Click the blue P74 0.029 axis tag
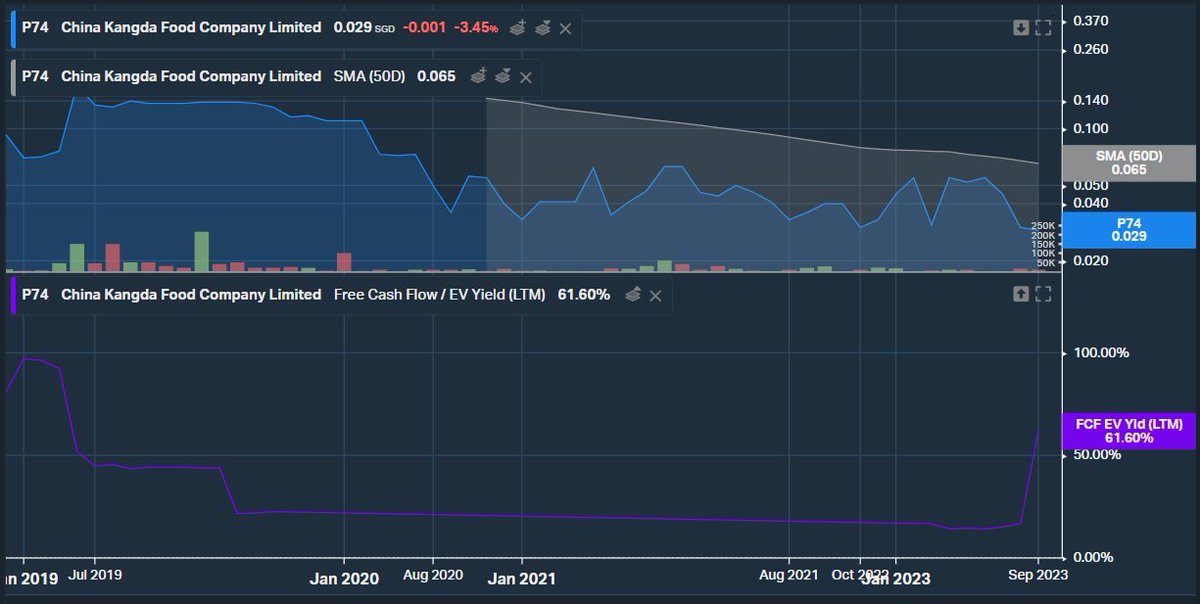 pyautogui.click(x=1128, y=230)
